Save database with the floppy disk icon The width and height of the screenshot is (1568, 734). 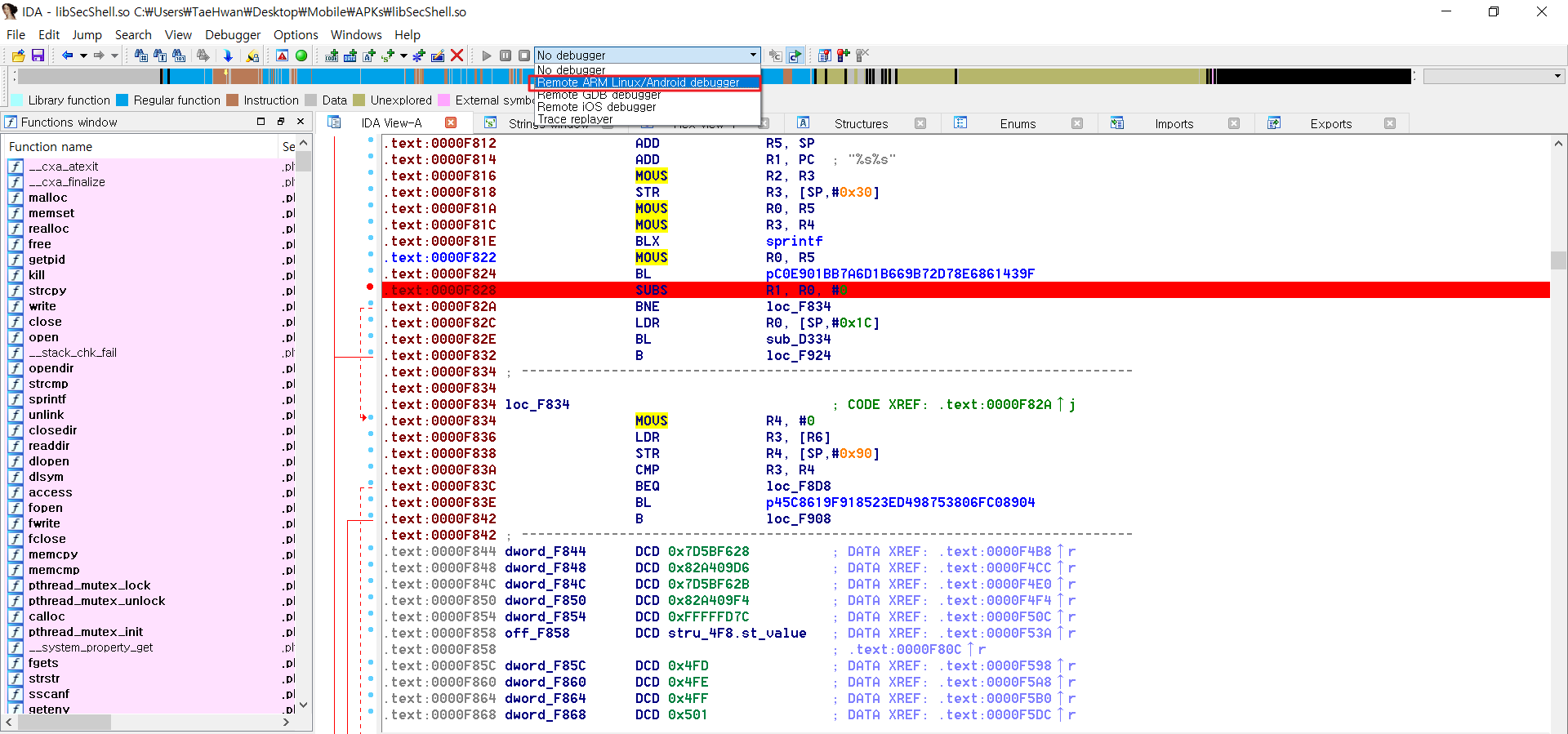[x=38, y=56]
